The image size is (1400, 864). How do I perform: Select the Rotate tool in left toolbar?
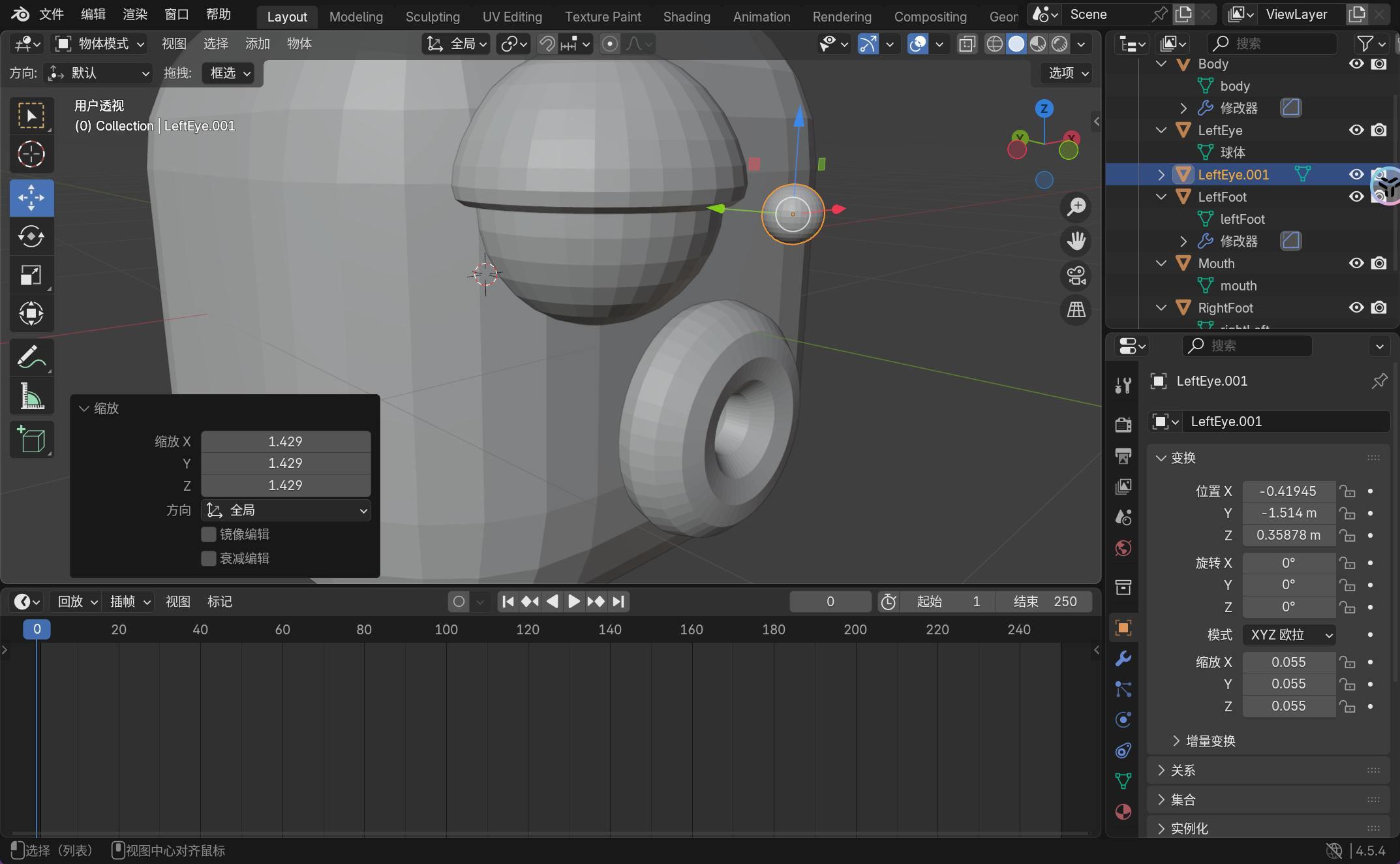[x=31, y=236]
